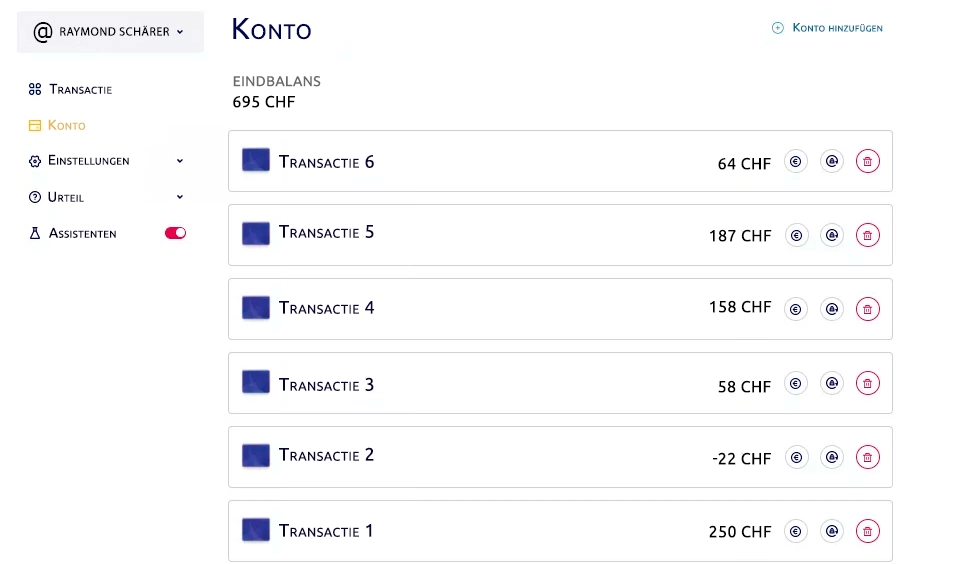Click the @ icon on Transactie 2
This screenshot has height=564, width=970.
point(832,458)
